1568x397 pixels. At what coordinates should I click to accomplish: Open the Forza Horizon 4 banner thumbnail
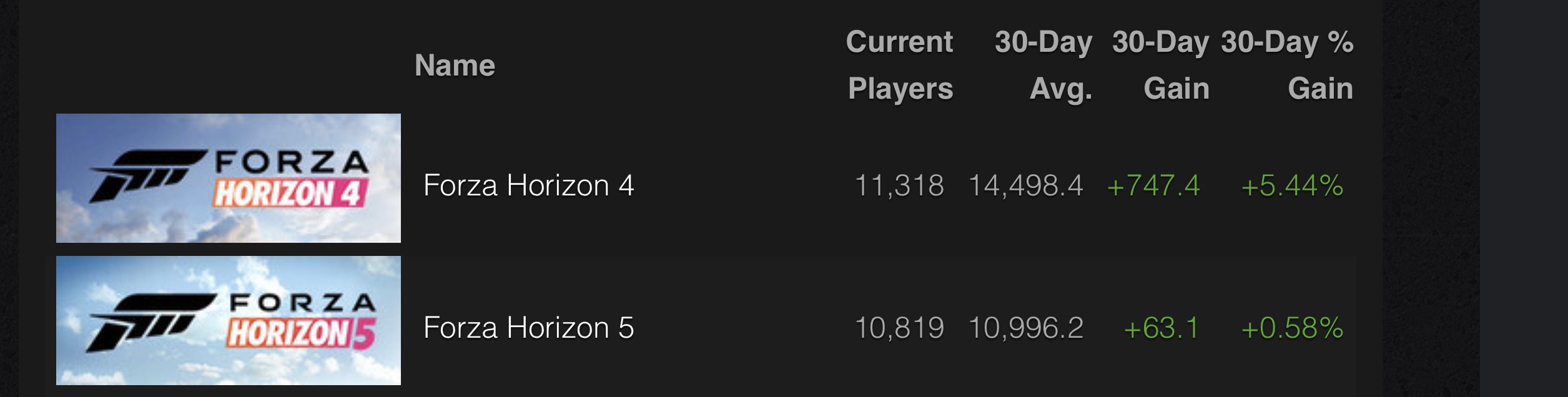click(x=229, y=179)
